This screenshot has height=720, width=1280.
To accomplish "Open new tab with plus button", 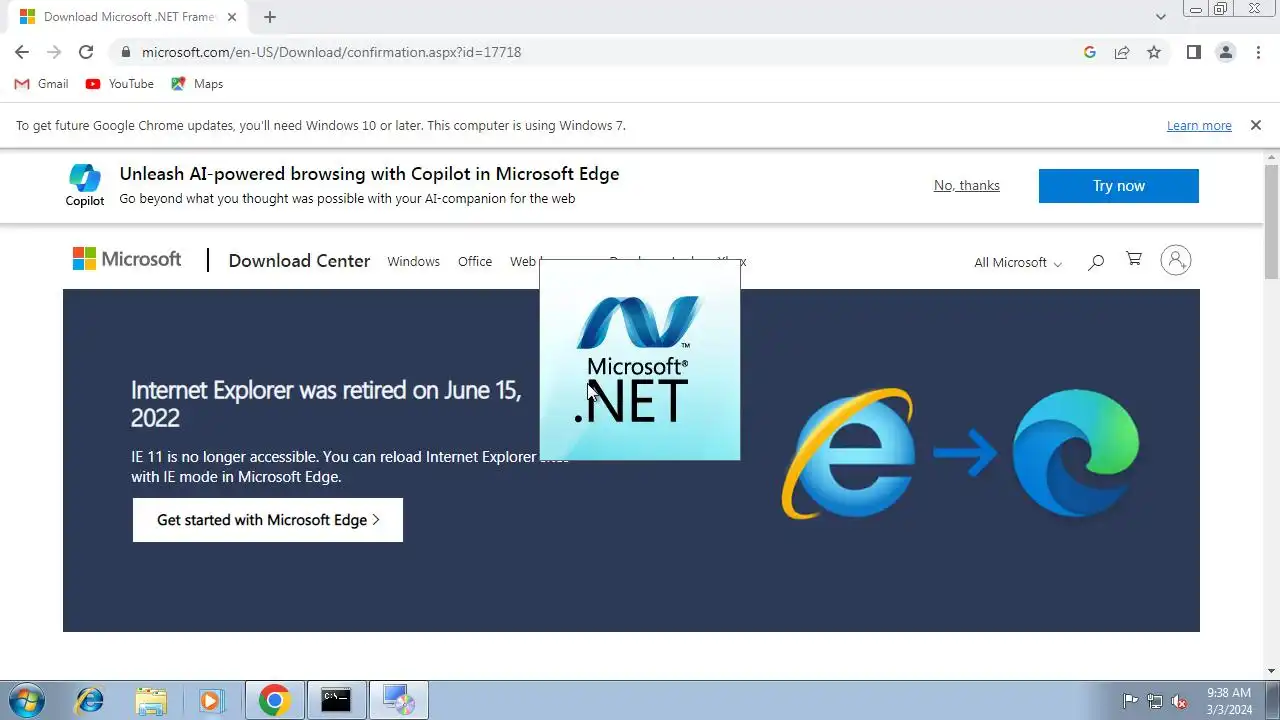I will click(x=270, y=17).
